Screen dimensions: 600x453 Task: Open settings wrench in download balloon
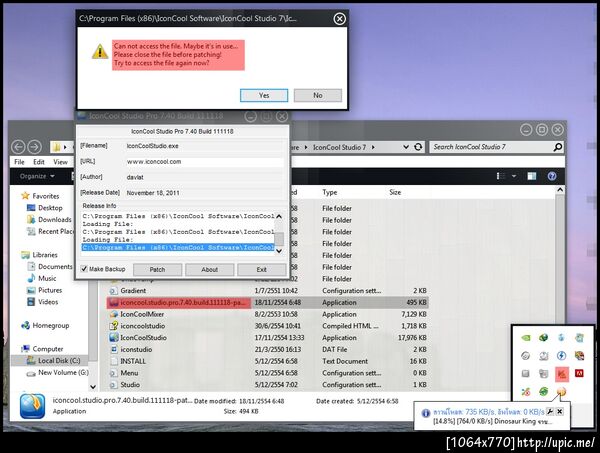click(x=550, y=412)
